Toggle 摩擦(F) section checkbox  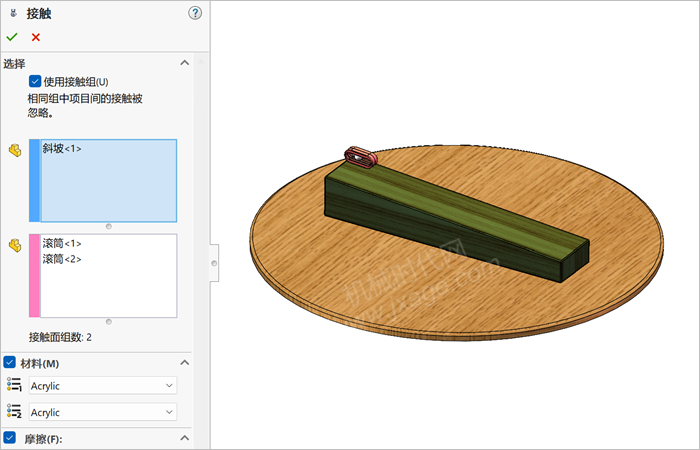point(9,438)
